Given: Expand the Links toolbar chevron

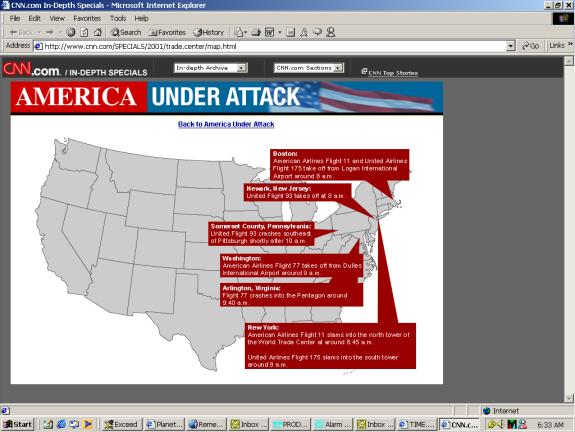Looking at the screenshot, I should [x=570, y=44].
